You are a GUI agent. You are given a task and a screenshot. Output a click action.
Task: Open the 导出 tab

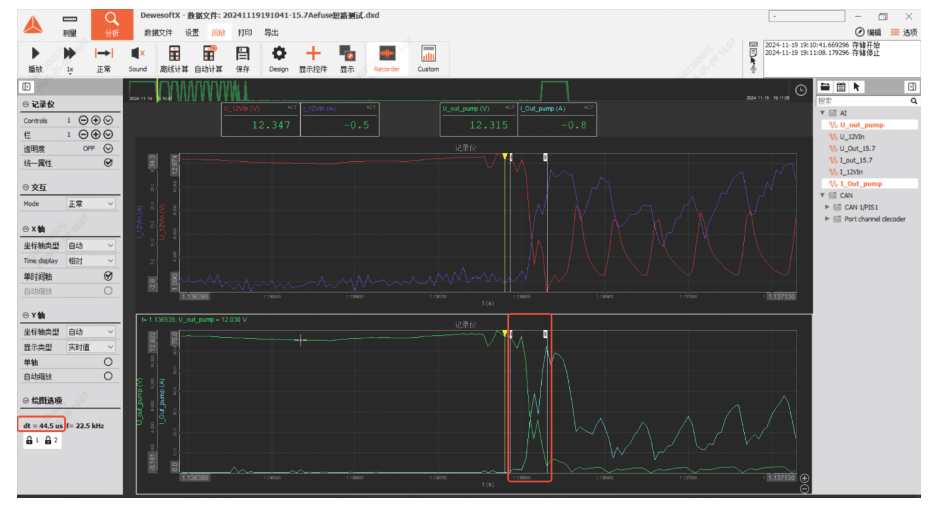click(271, 33)
